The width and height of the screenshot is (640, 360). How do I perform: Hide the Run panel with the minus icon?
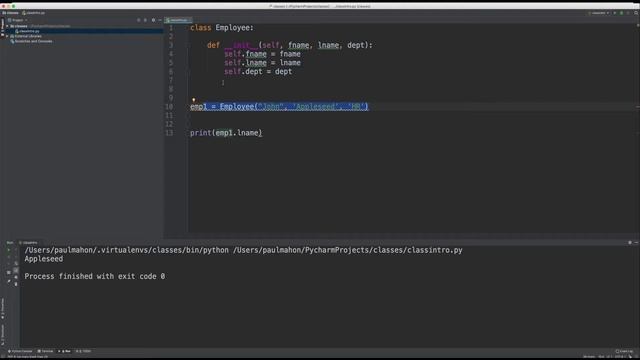(x=636, y=242)
